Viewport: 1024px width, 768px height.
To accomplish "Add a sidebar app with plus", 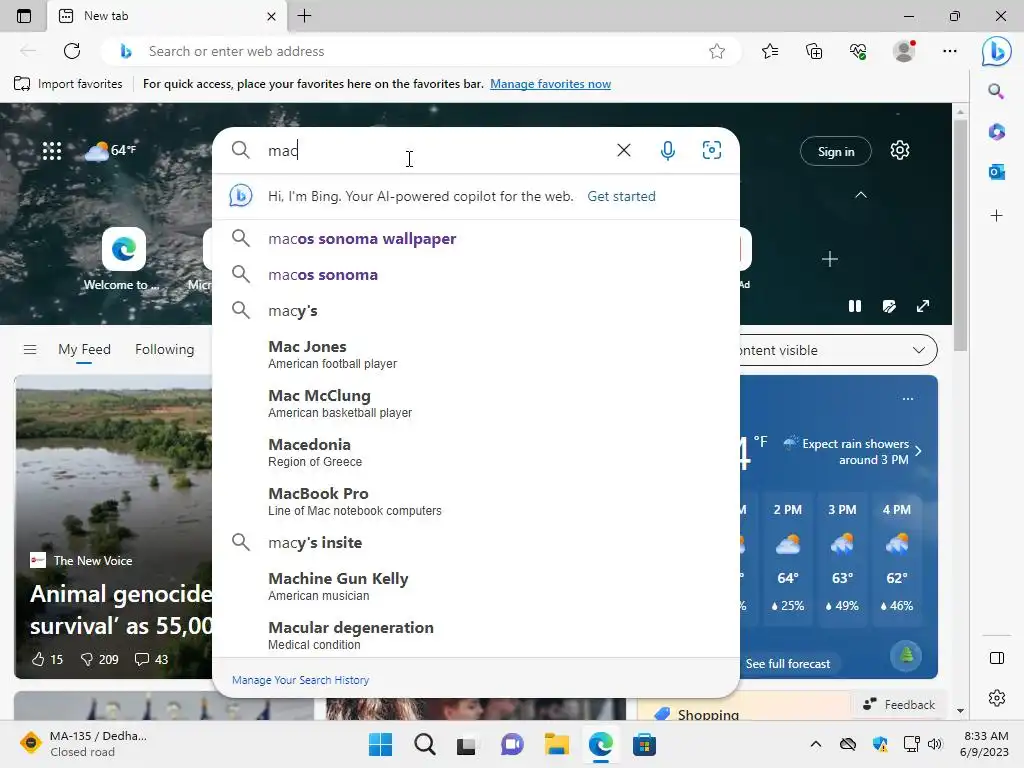I will tap(996, 216).
